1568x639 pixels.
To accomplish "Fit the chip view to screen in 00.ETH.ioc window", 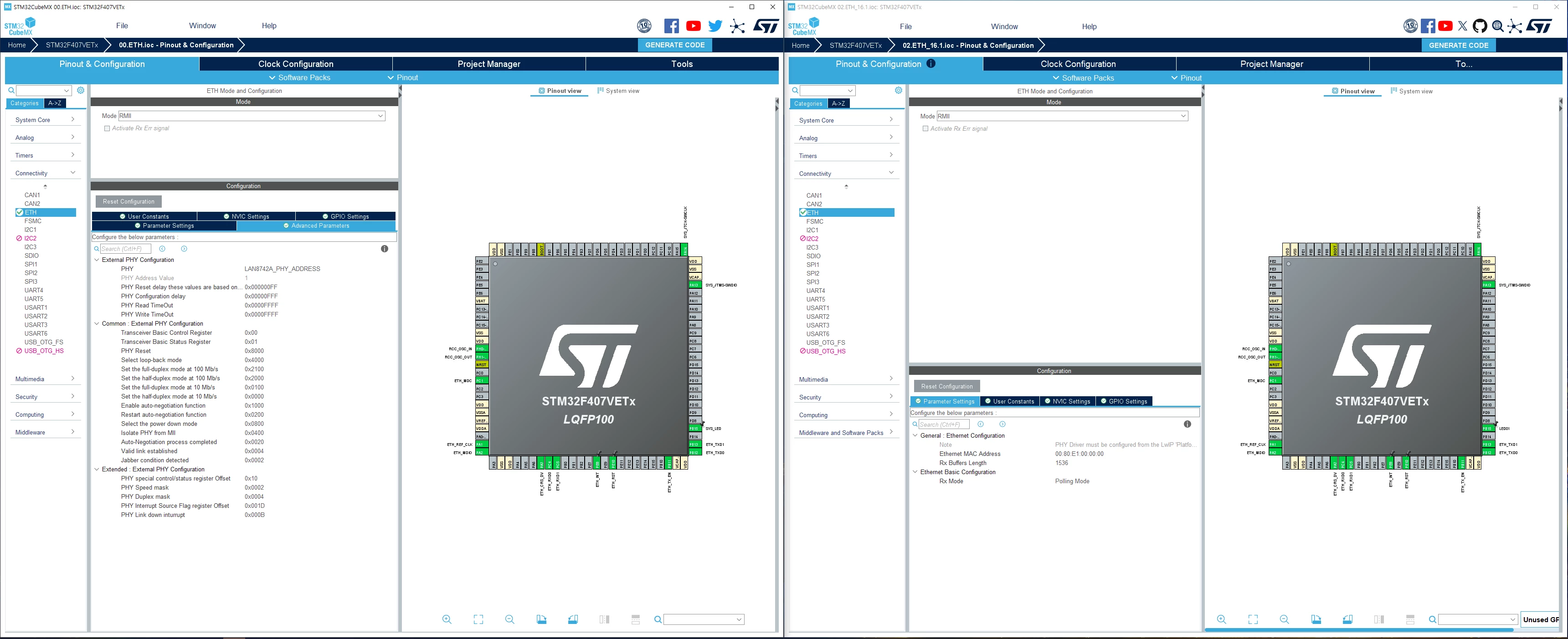I will [x=478, y=619].
